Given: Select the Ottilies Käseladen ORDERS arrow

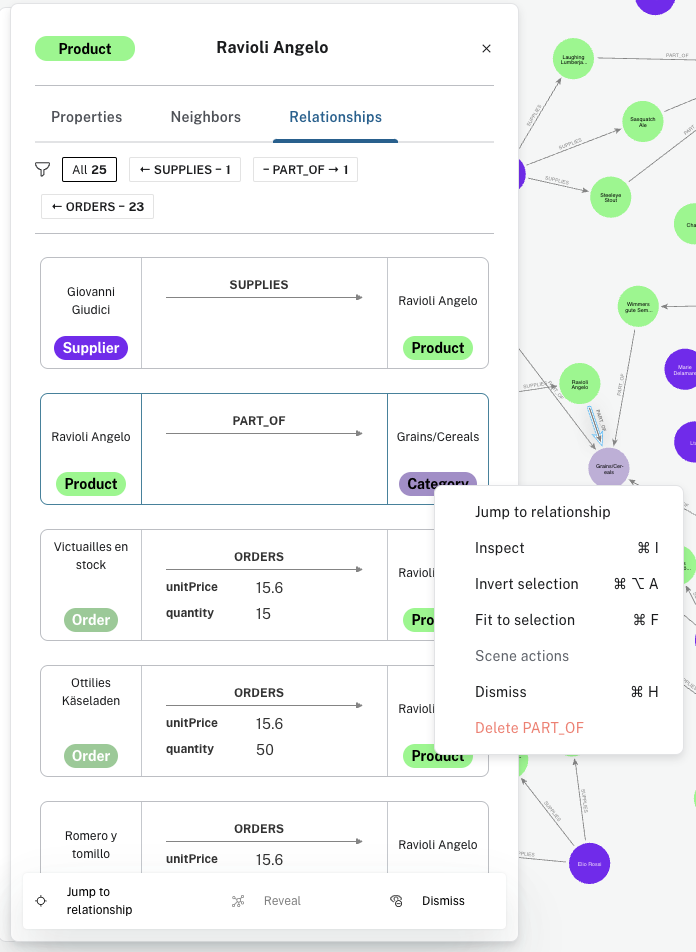Looking at the screenshot, I should pyautogui.click(x=264, y=706).
